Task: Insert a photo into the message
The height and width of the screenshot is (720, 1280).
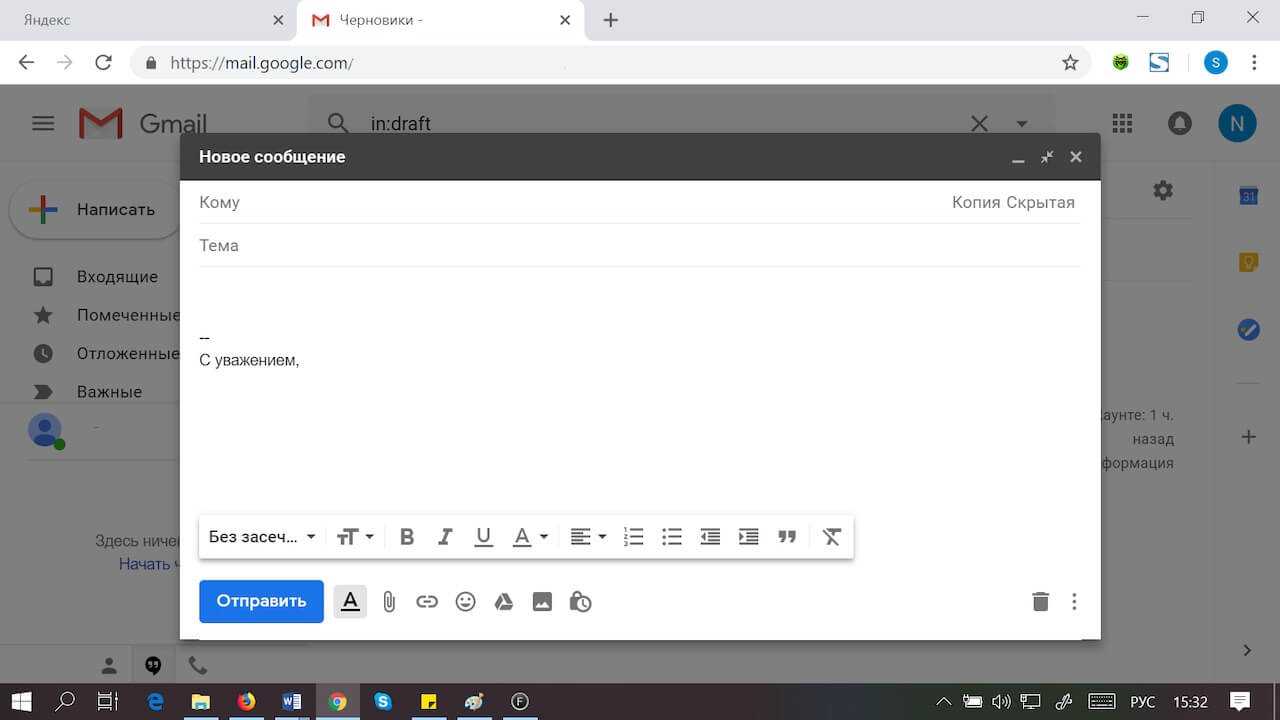Action: [x=542, y=602]
